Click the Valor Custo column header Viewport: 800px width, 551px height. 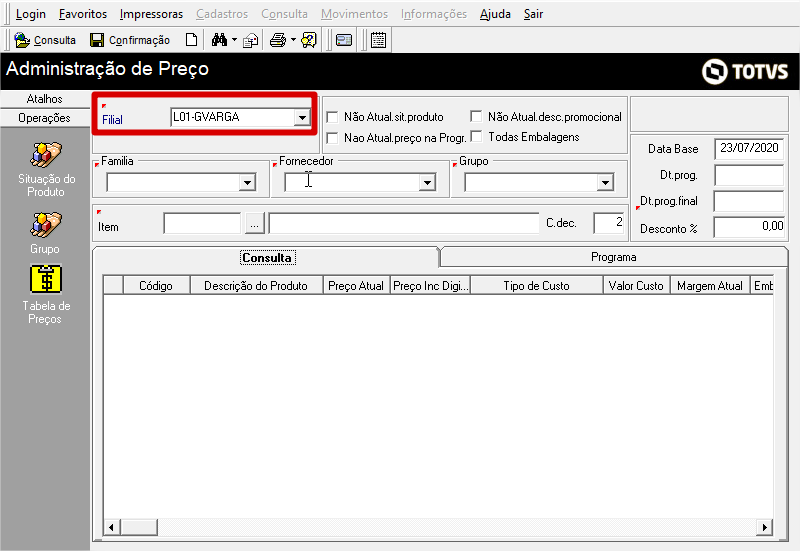[636, 286]
